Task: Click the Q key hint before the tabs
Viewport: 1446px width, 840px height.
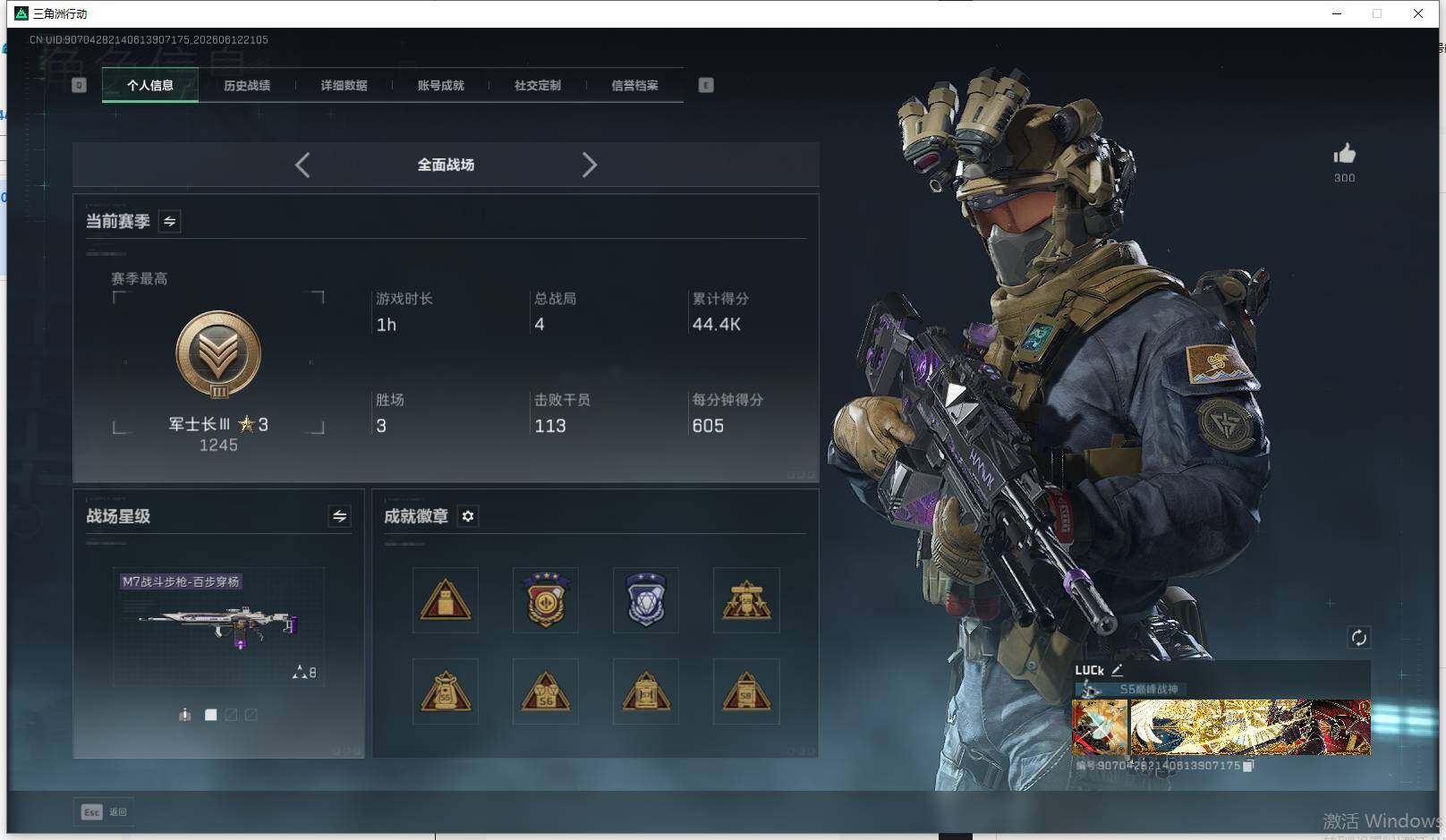Action: (x=79, y=85)
